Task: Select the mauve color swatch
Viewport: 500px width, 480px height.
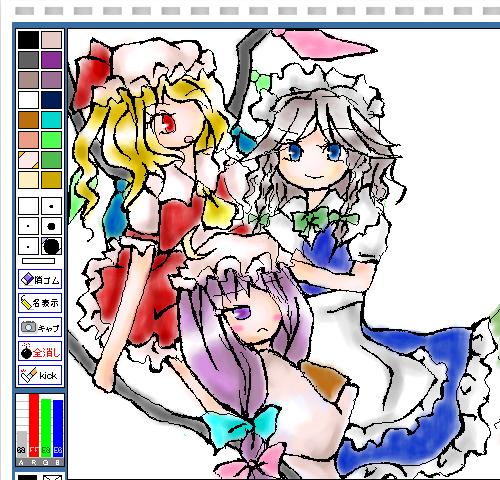Action: (x=52, y=80)
